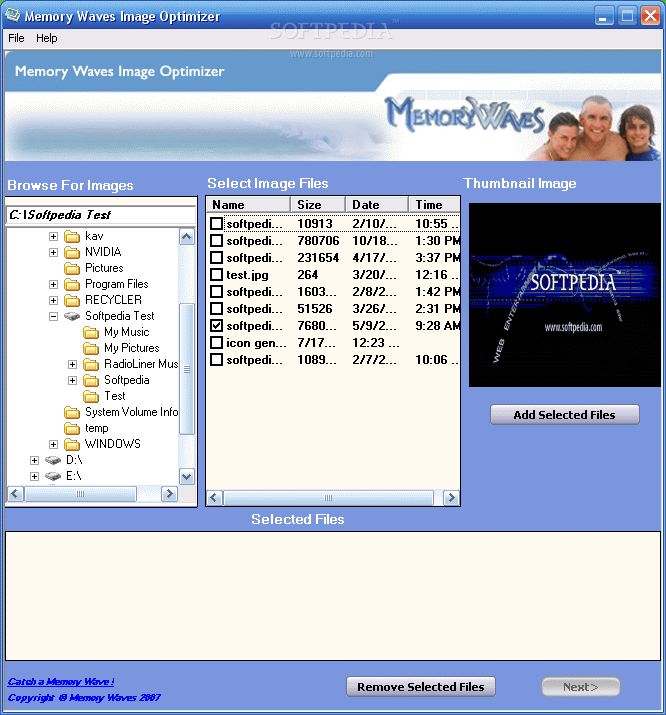Expand the kav folder node
The image size is (666, 715).
point(53,236)
